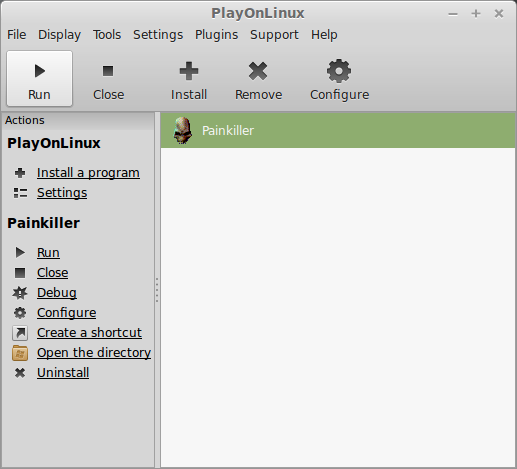
Task: Click the Uninstall link in sidebar
Action: coord(63,373)
